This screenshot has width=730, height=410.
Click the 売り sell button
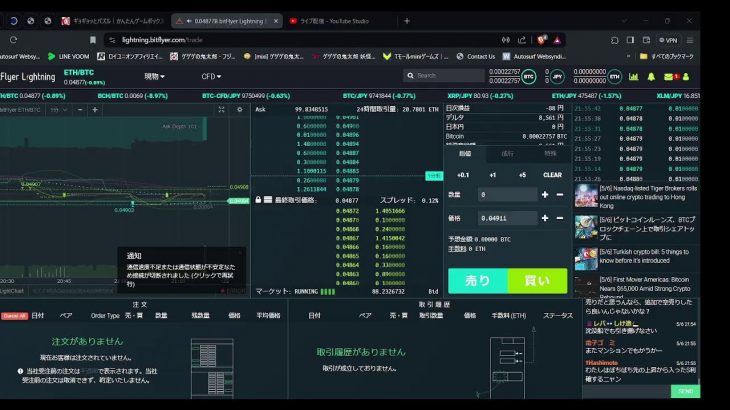pos(478,281)
